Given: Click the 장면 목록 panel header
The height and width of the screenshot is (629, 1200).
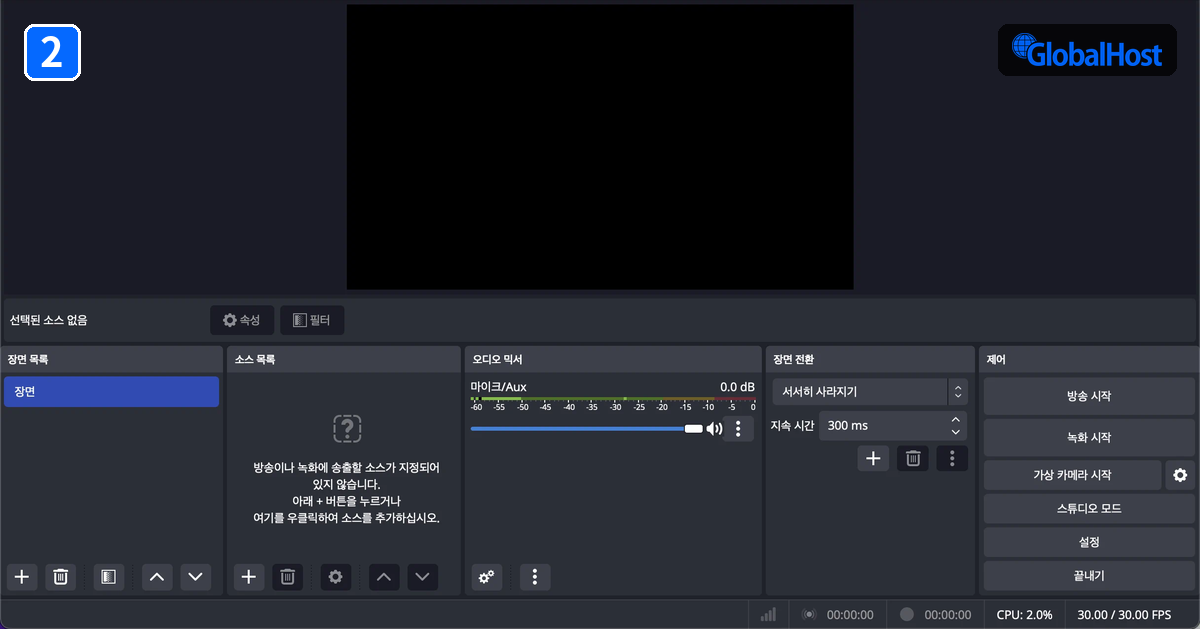Looking at the screenshot, I should [112, 359].
